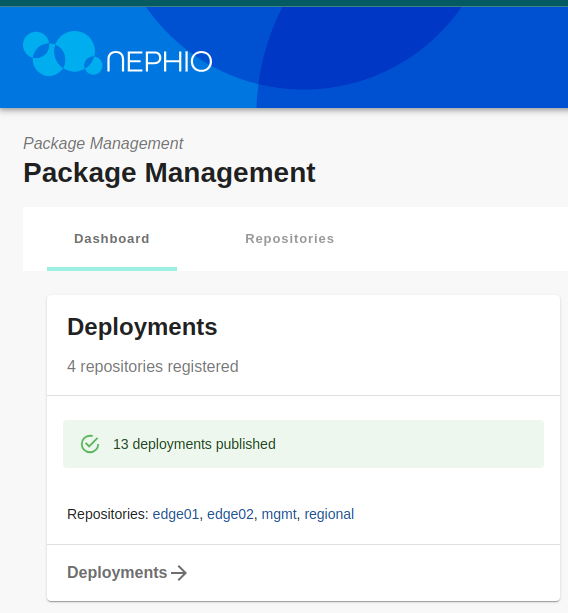Click the green checkmark circle icon
The height and width of the screenshot is (613, 568).
[90, 444]
